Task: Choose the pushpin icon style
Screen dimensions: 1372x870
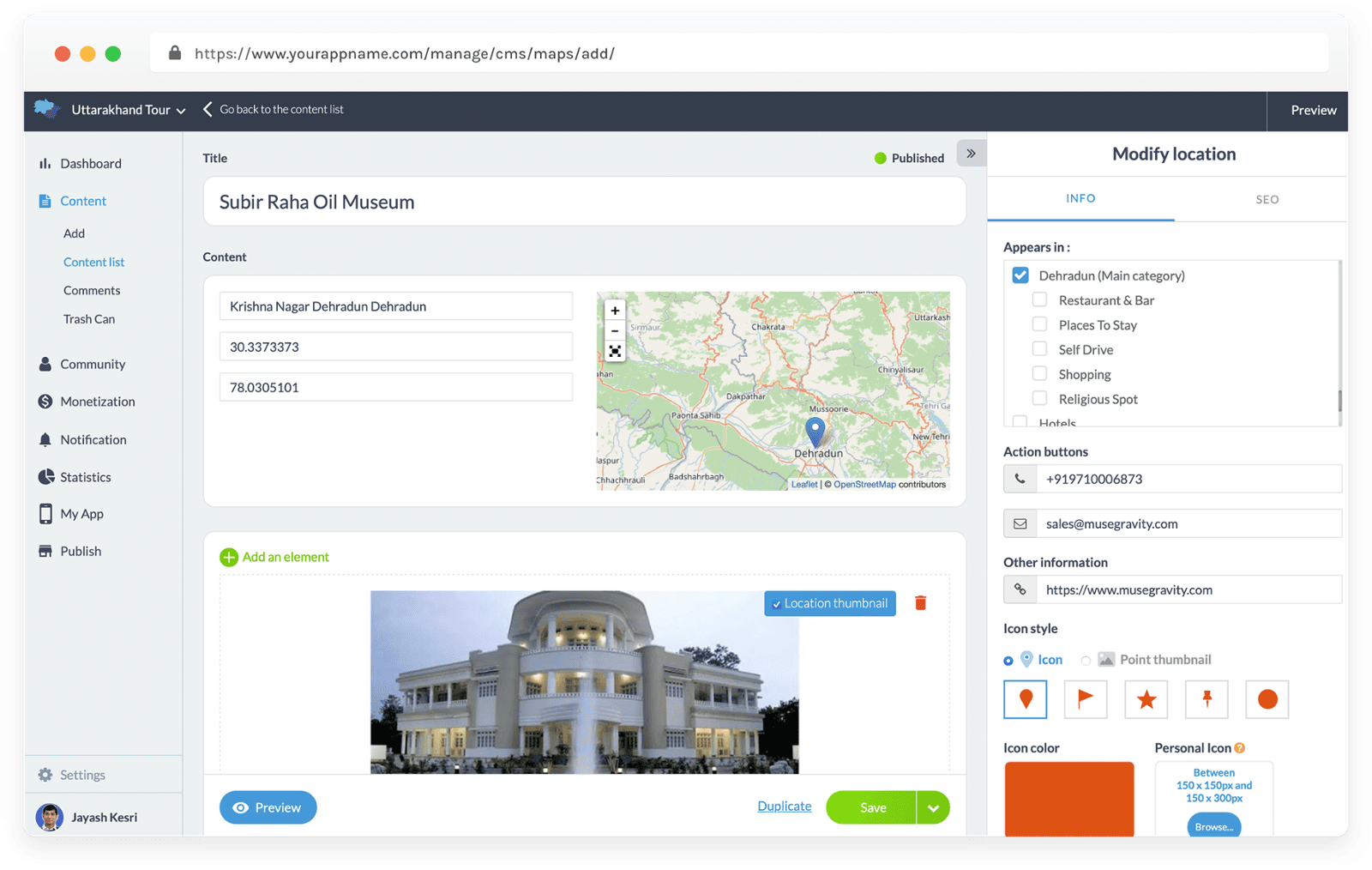Action: [x=1207, y=699]
